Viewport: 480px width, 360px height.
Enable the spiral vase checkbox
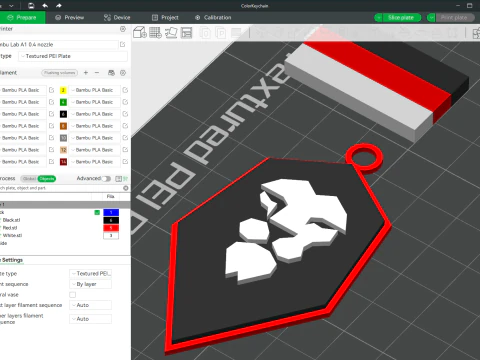click(72, 295)
